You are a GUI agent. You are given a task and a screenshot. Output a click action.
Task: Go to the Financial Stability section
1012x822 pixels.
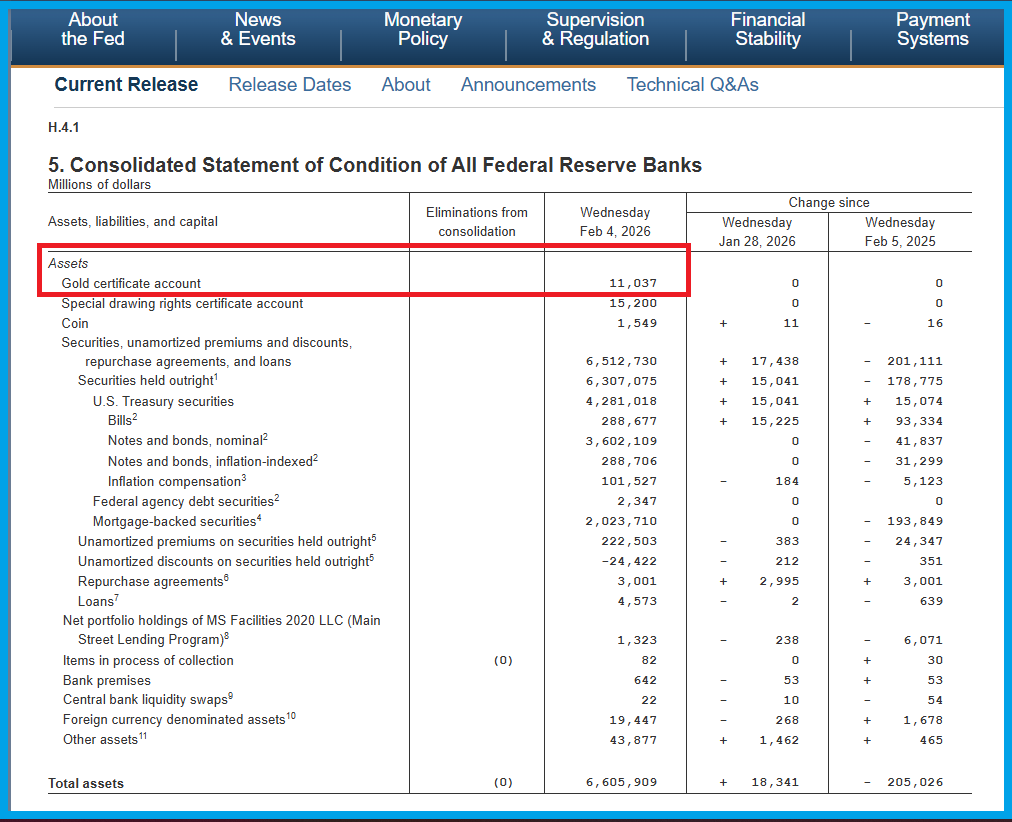coord(767,30)
